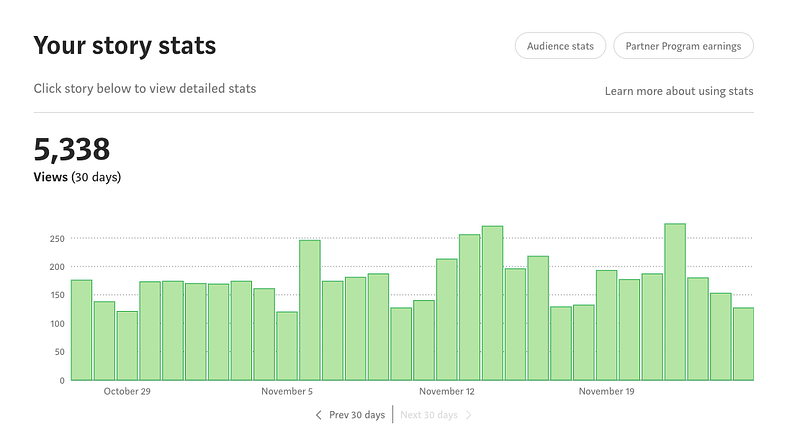Click the October 29 date label
The image size is (800, 434).
pos(127,391)
